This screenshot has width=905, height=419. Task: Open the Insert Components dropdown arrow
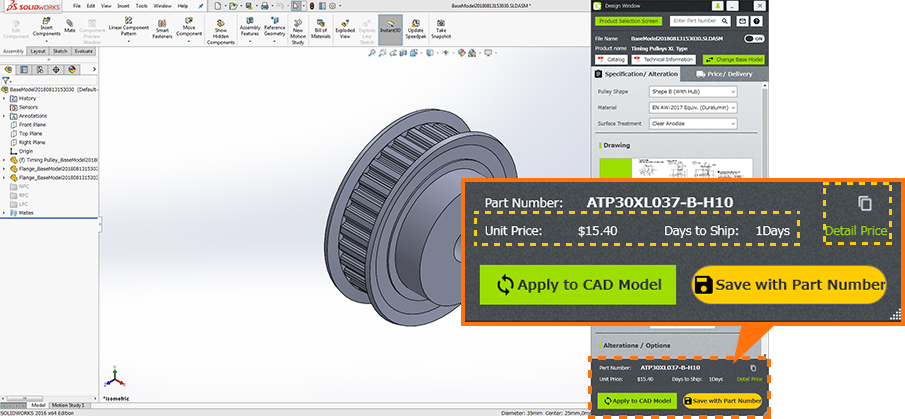pos(46,41)
